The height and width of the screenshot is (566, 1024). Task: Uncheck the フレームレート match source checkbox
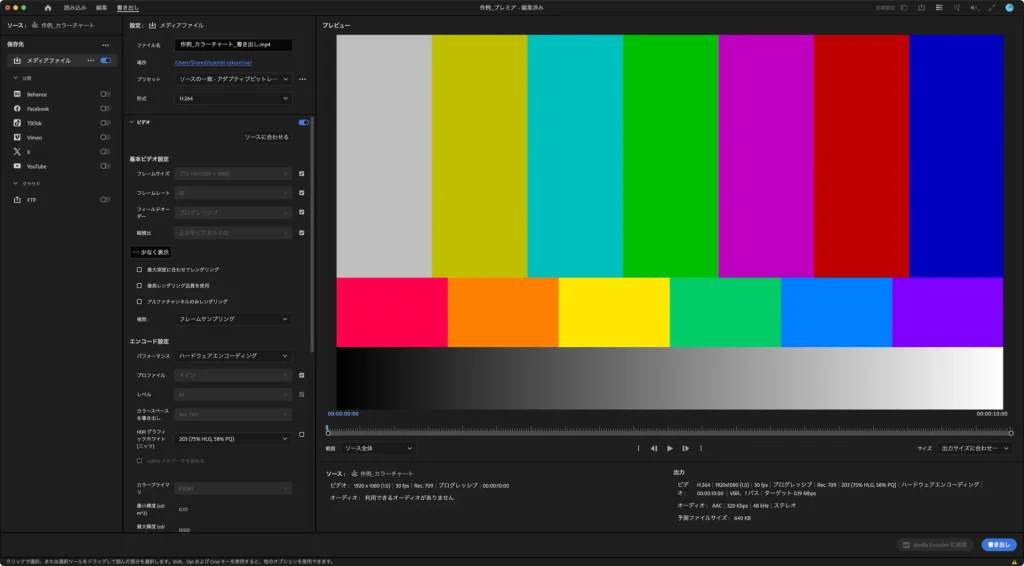[x=302, y=193]
